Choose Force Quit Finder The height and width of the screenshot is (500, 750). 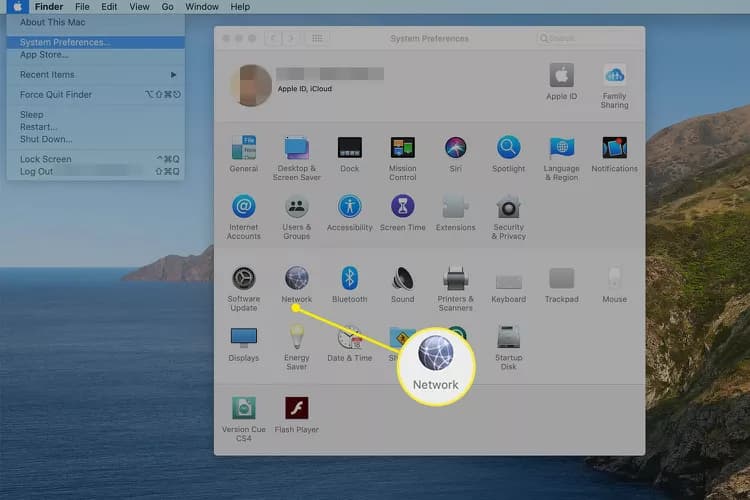pos(96,95)
